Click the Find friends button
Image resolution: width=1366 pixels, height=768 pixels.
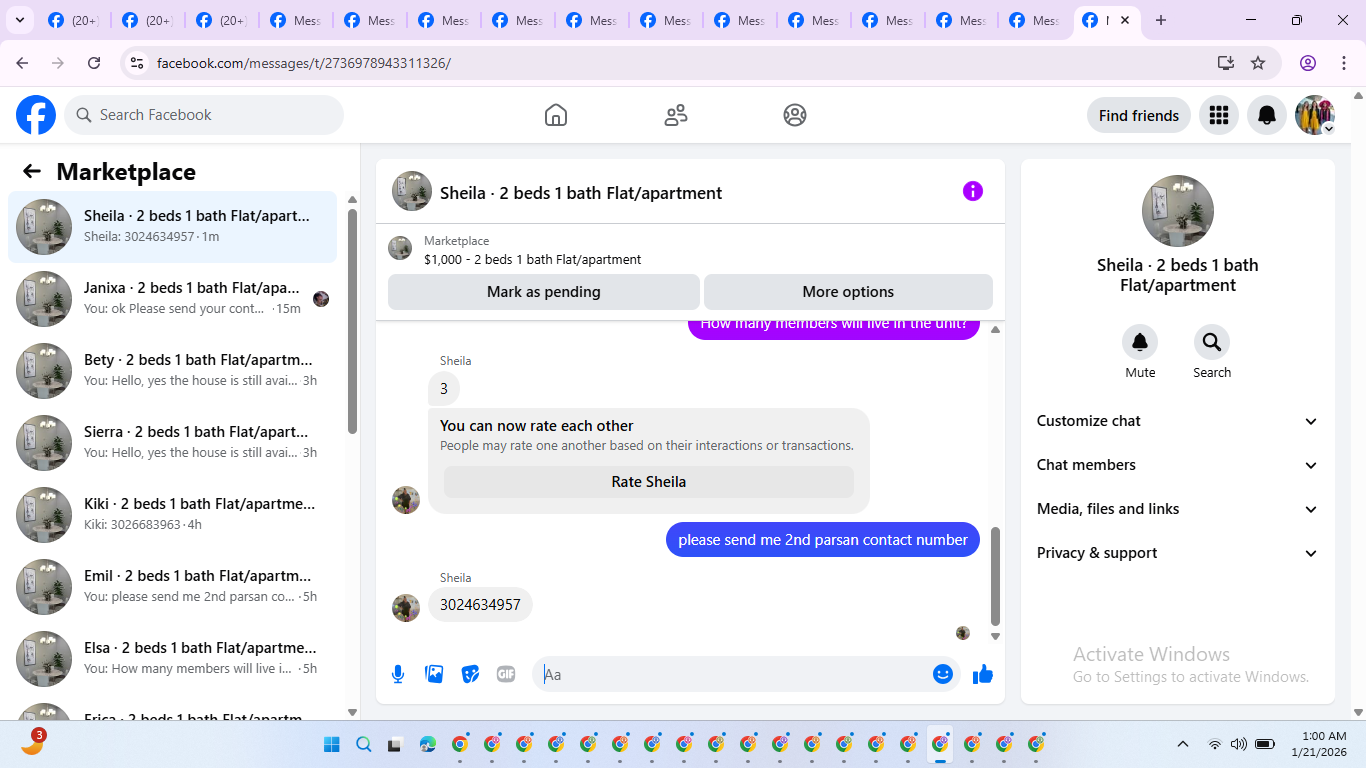1139,115
